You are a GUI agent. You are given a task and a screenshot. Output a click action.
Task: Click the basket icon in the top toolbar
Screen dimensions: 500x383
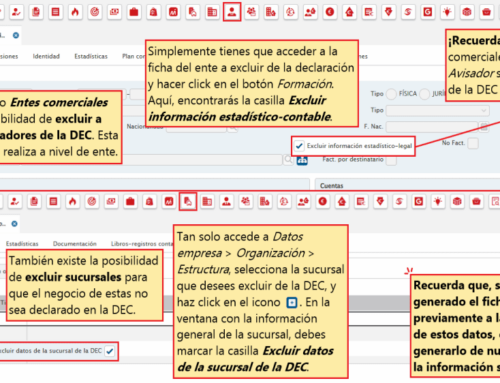coord(486,12)
